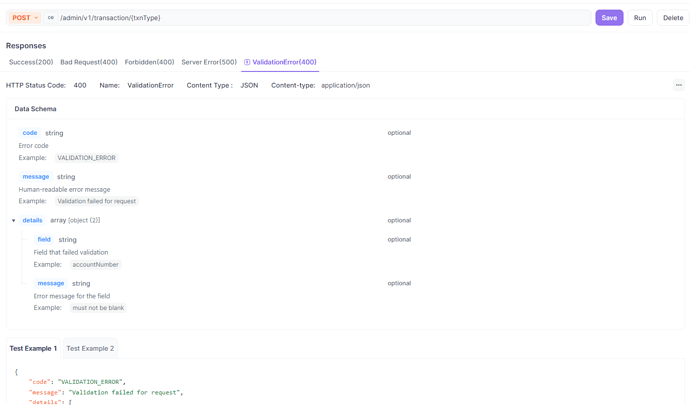View the Server Error(500) response tab
The height and width of the screenshot is (405, 690).
(209, 62)
